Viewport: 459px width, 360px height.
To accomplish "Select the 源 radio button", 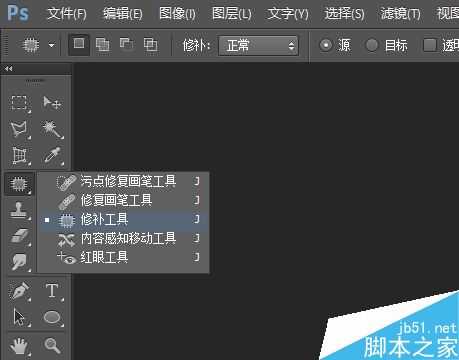I will pyautogui.click(x=326, y=45).
